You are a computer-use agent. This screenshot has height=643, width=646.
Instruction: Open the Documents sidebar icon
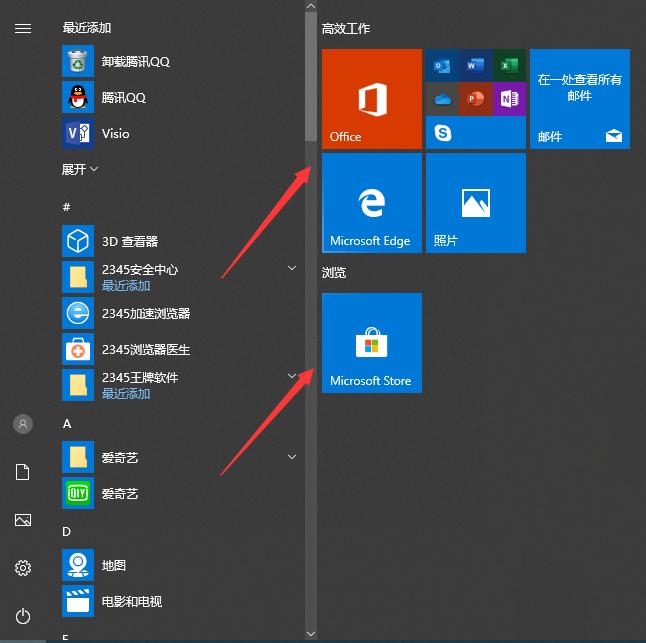click(23, 472)
